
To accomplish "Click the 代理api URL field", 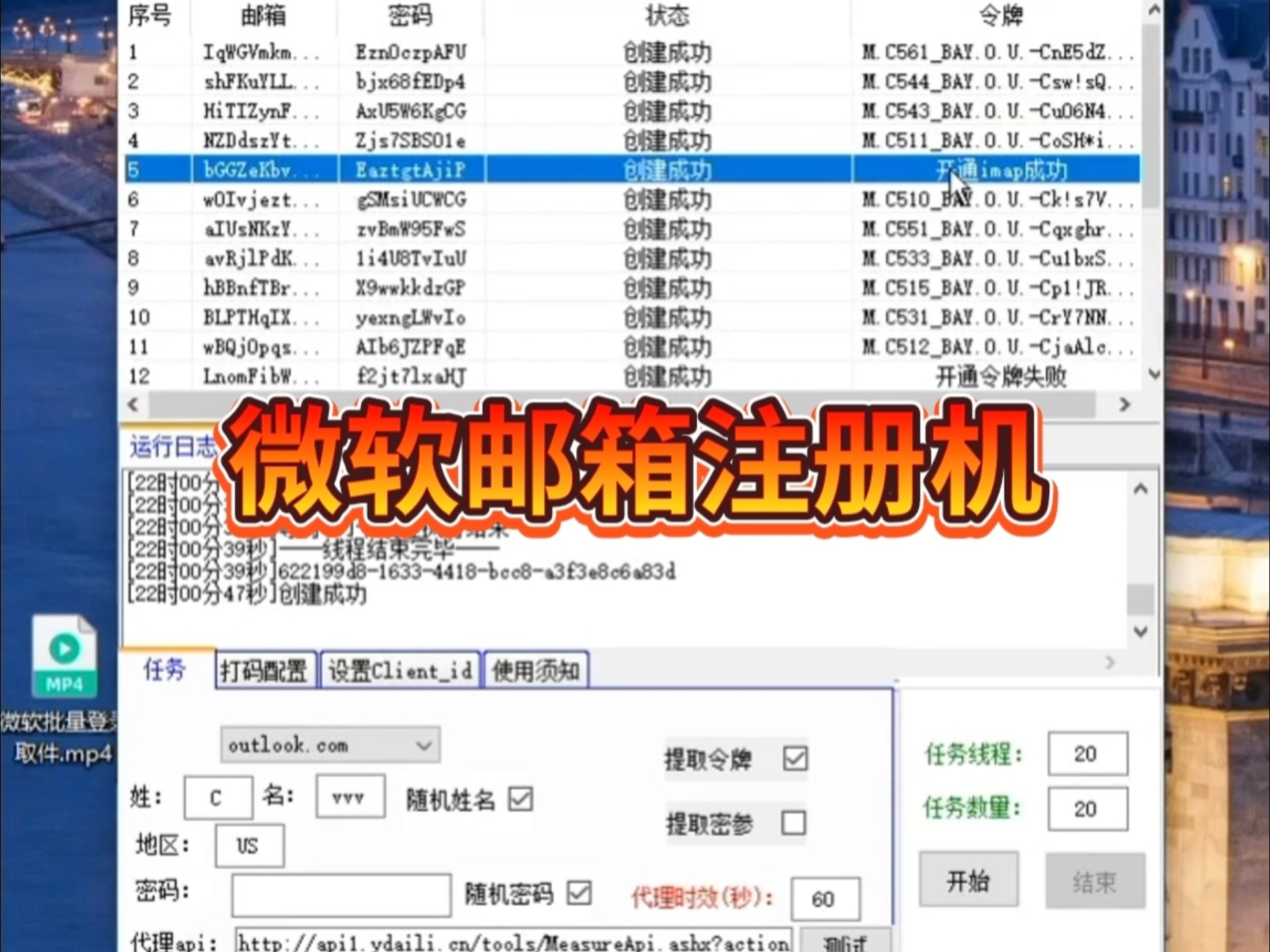I will pos(513,941).
